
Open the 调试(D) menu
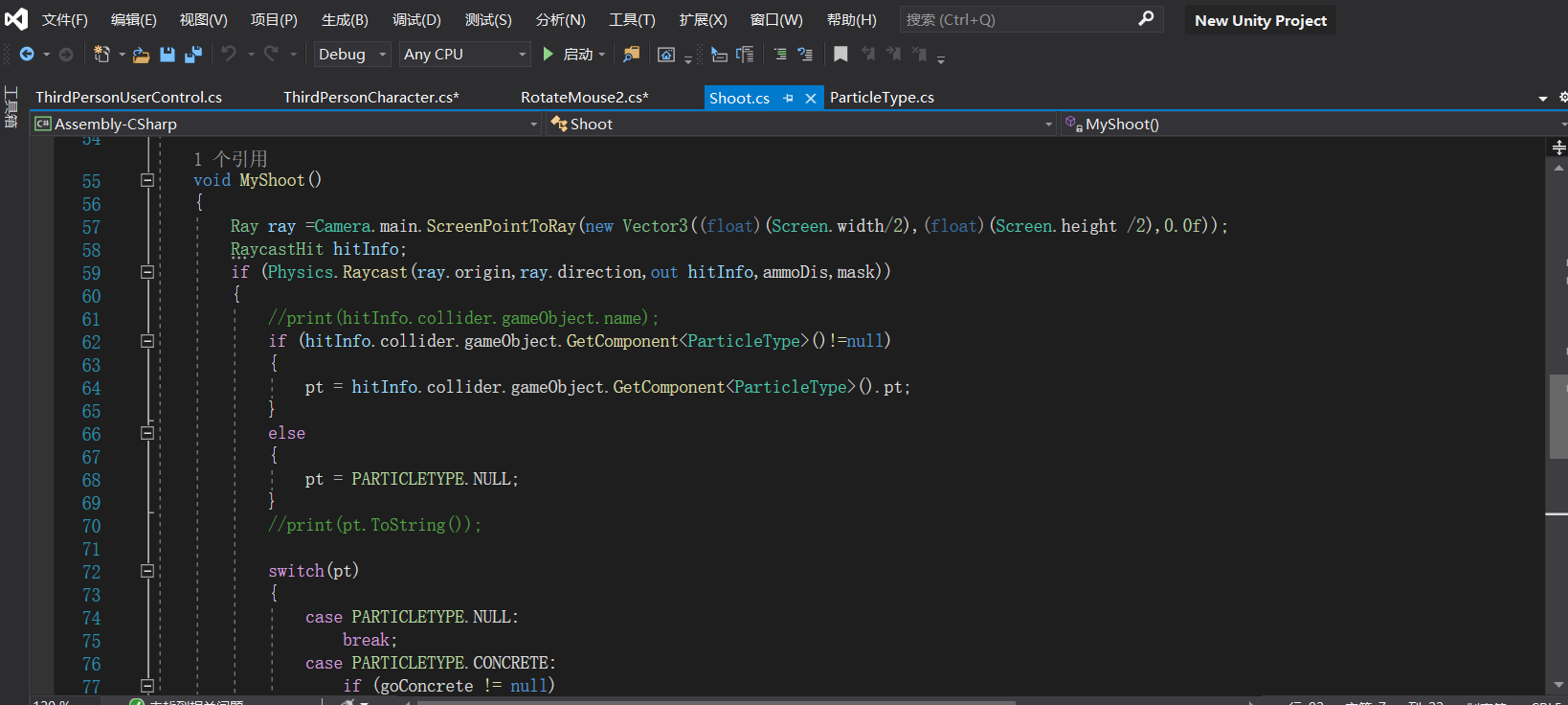[x=416, y=20]
